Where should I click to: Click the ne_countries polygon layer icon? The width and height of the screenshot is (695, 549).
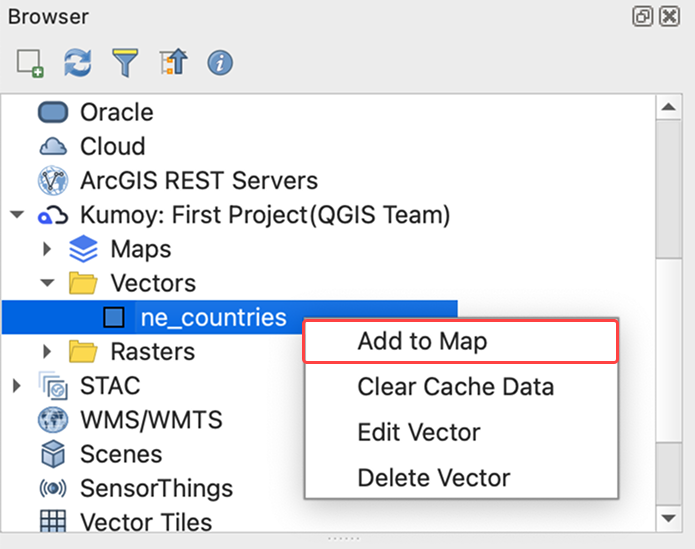tap(114, 317)
